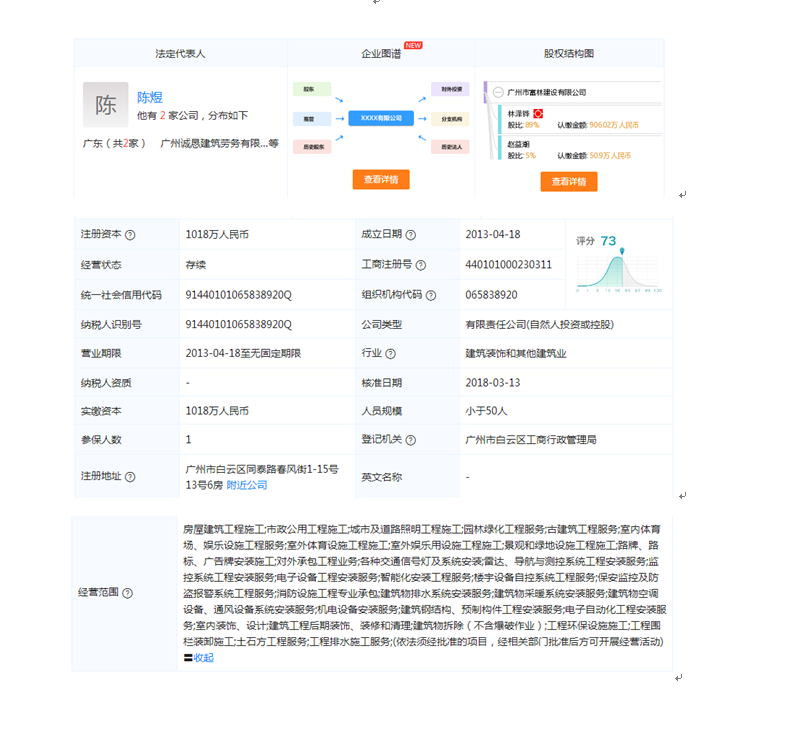
Task: Open the 法定代表人 tab header
Action: tap(180, 53)
